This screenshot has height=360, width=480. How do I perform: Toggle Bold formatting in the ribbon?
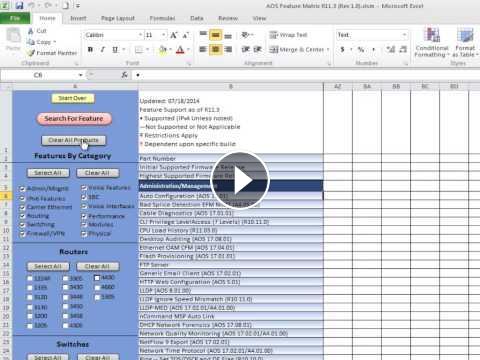(90, 50)
